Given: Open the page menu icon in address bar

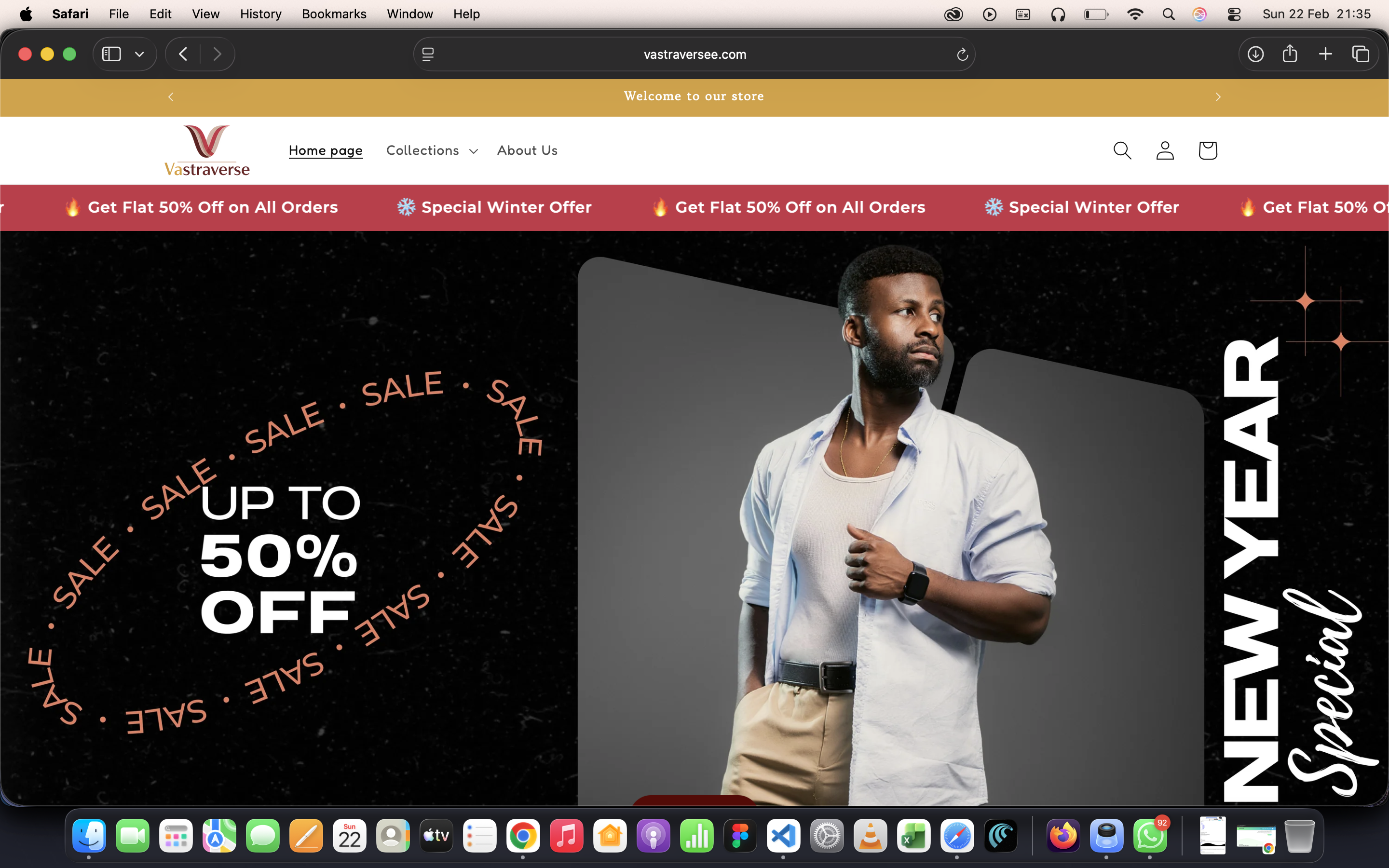Looking at the screenshot, I should tap(428, 54).
